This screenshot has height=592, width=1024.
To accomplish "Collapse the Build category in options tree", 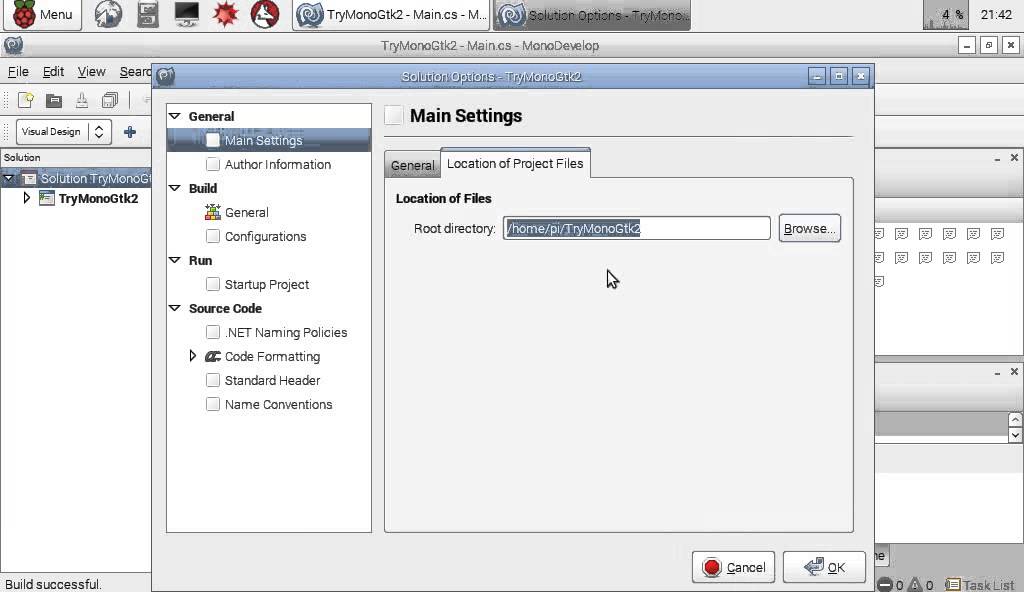I will pyautogui.click(x=174, y=188).
